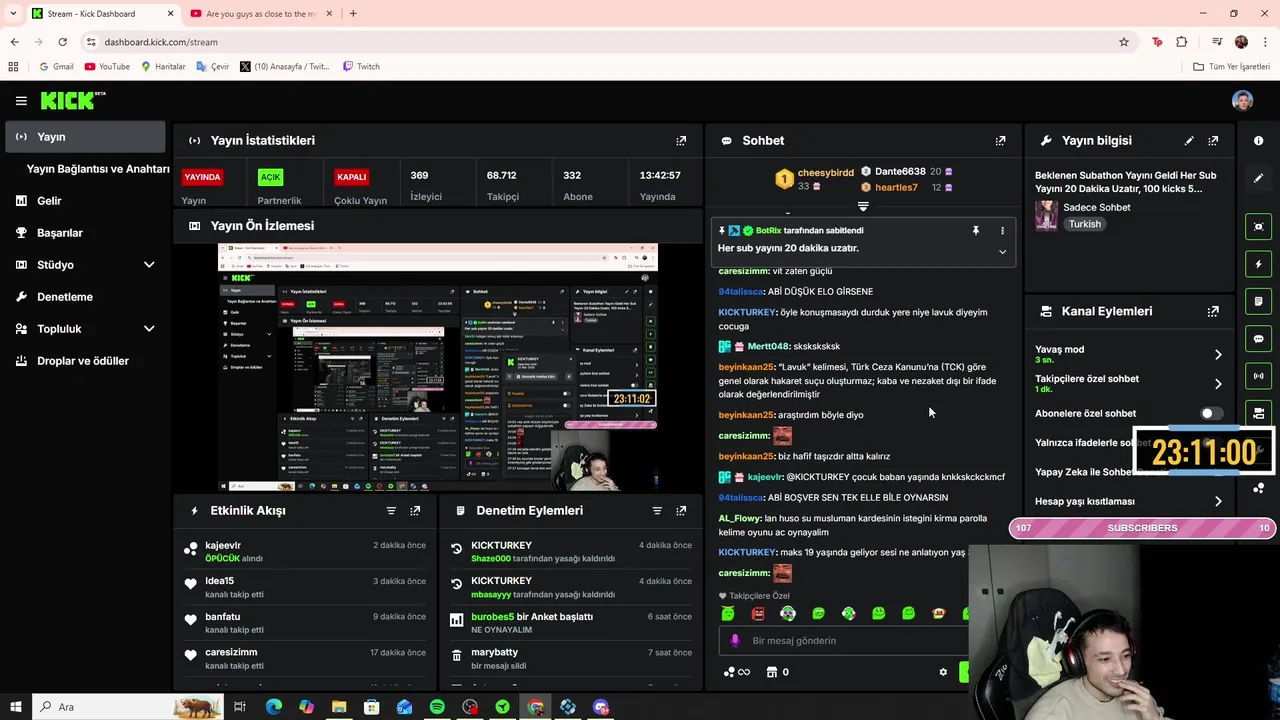Edit stream info with the pencil in Yayın bilgisi
The width and height of the screenshot is (1280, 720).
[x=1189, y=141]
